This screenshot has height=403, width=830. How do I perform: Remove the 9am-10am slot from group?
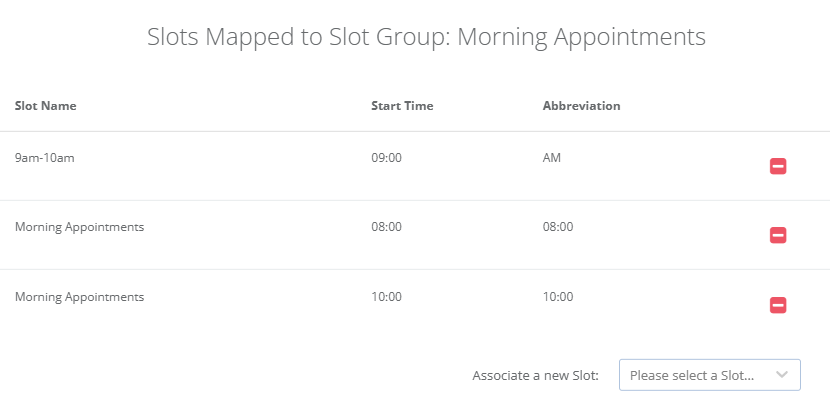click(778, 166)
